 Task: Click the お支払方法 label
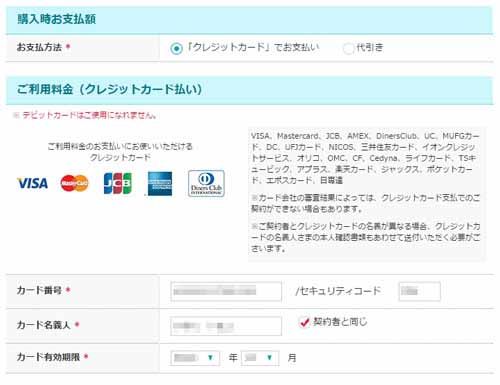(39, 47)
